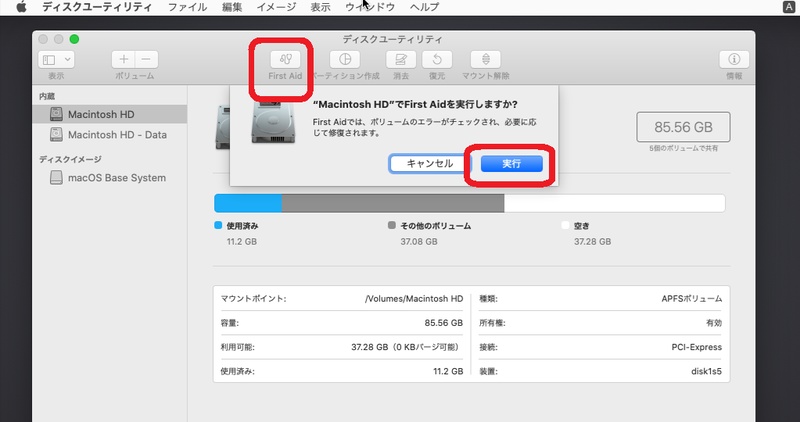Open the ファイル (File) menu
Screen dimensions: 800x422
tap(187, 7)
